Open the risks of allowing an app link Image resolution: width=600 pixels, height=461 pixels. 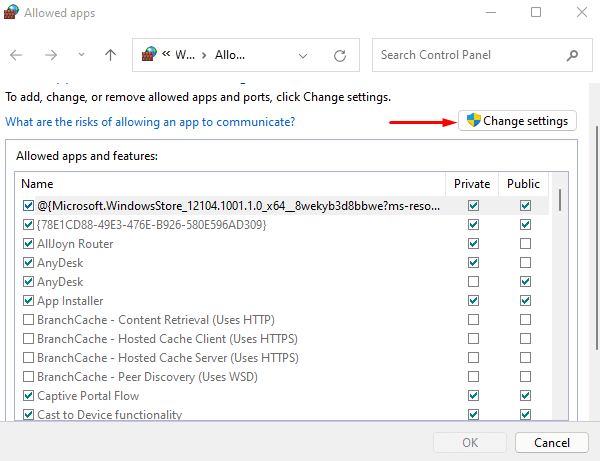(150, 122)
